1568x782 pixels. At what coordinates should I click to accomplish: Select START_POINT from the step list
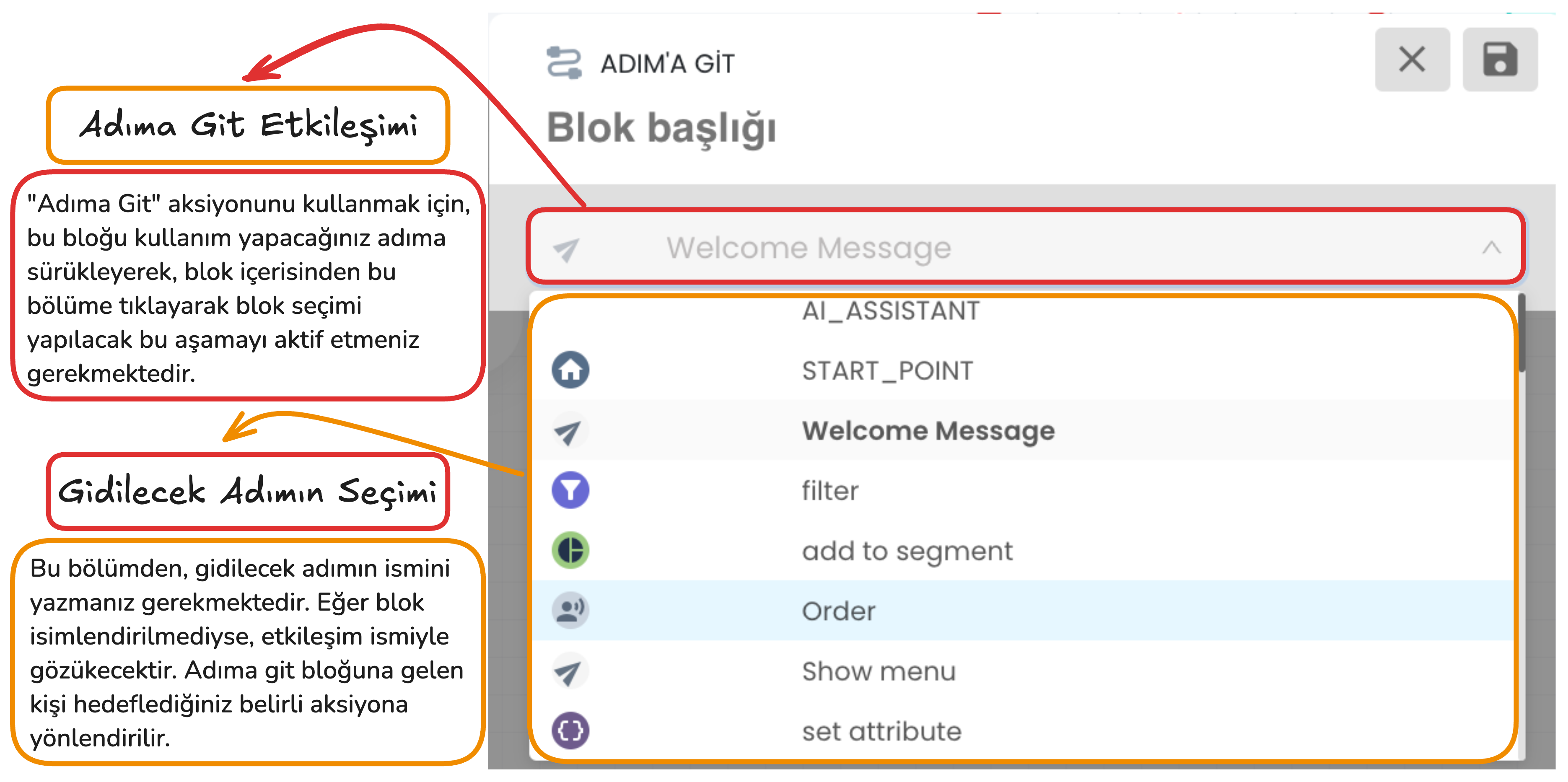click(x=1023, y=370)
